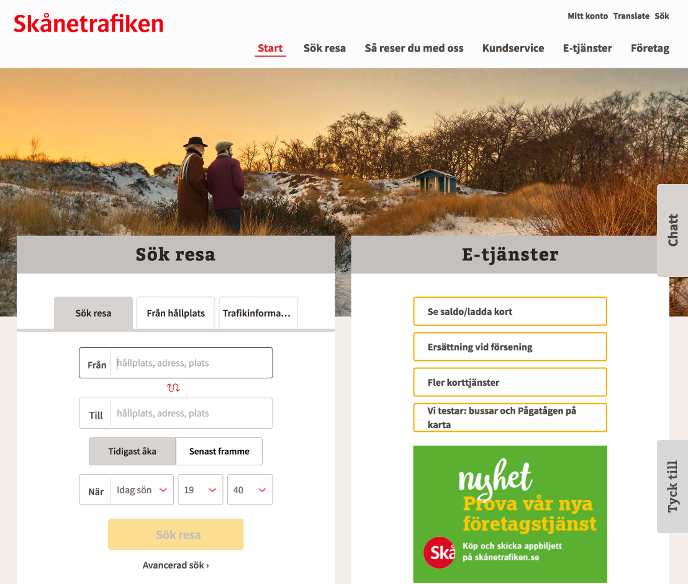Open the Tyck till feedback tab

(672, 487)
